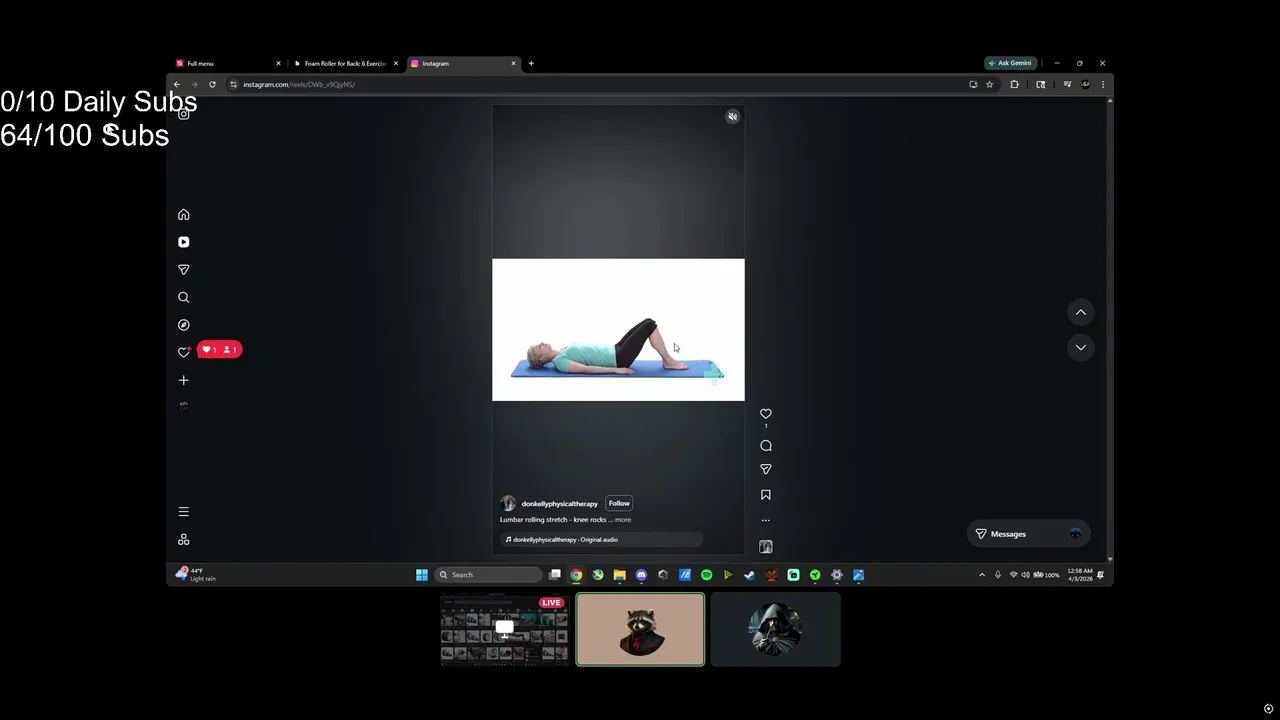Open Notifications heart icon in sidebar
Screen dimensions: 1280x720
(x=183, y=352)
